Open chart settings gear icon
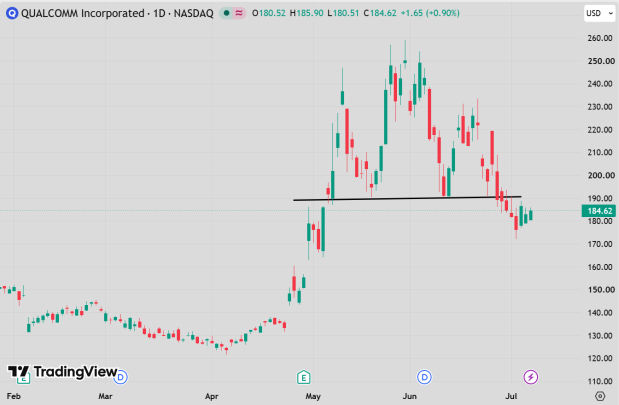Viewport: 619px width, 405px height. pos(600,396)
